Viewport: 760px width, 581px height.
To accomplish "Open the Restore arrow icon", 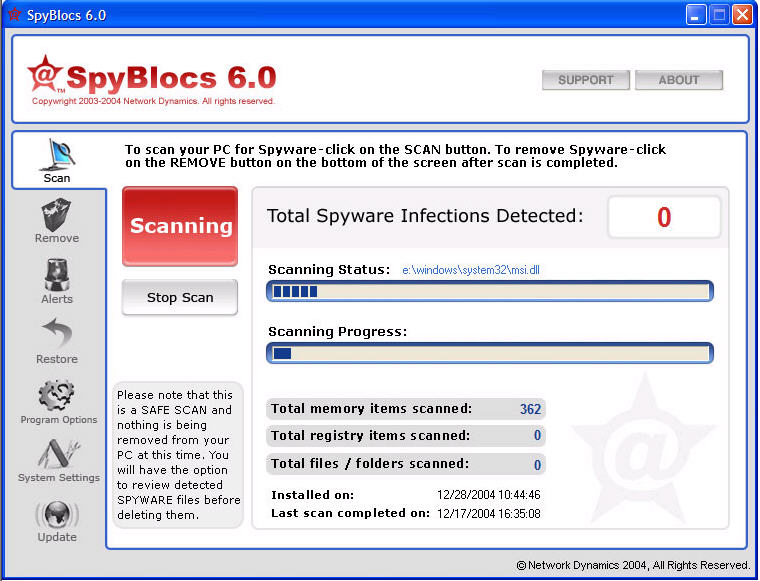I will (x=57, y=333).
